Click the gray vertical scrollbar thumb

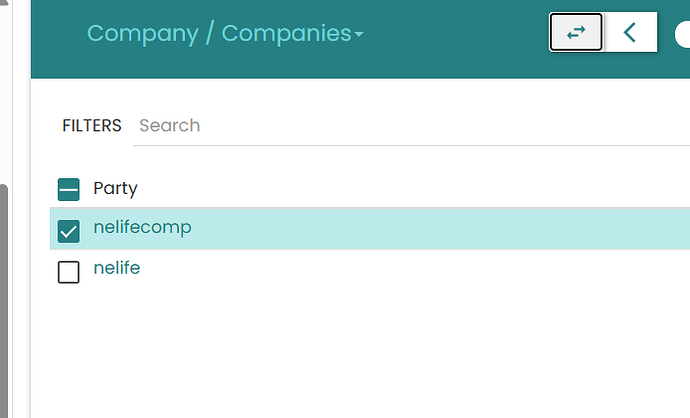click(4, 301)
